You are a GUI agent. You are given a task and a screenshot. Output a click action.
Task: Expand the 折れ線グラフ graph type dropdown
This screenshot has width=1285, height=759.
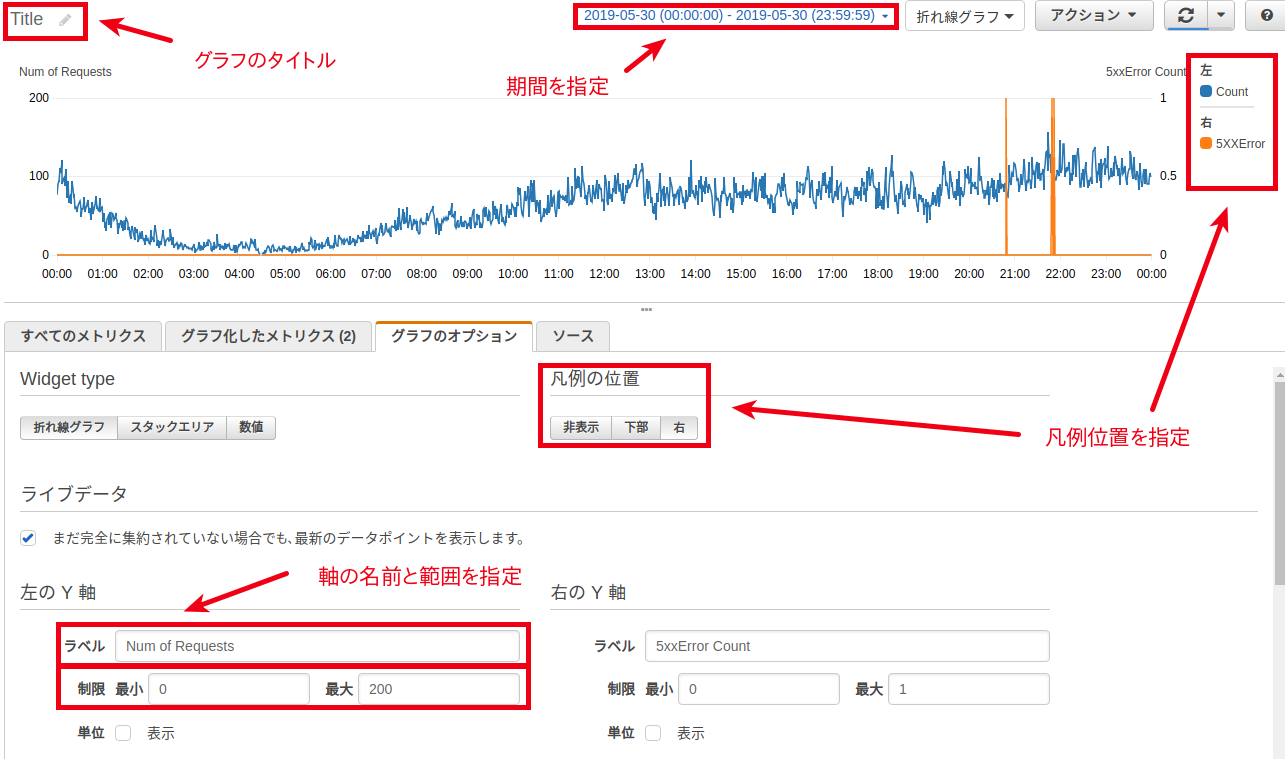point(964,16)
